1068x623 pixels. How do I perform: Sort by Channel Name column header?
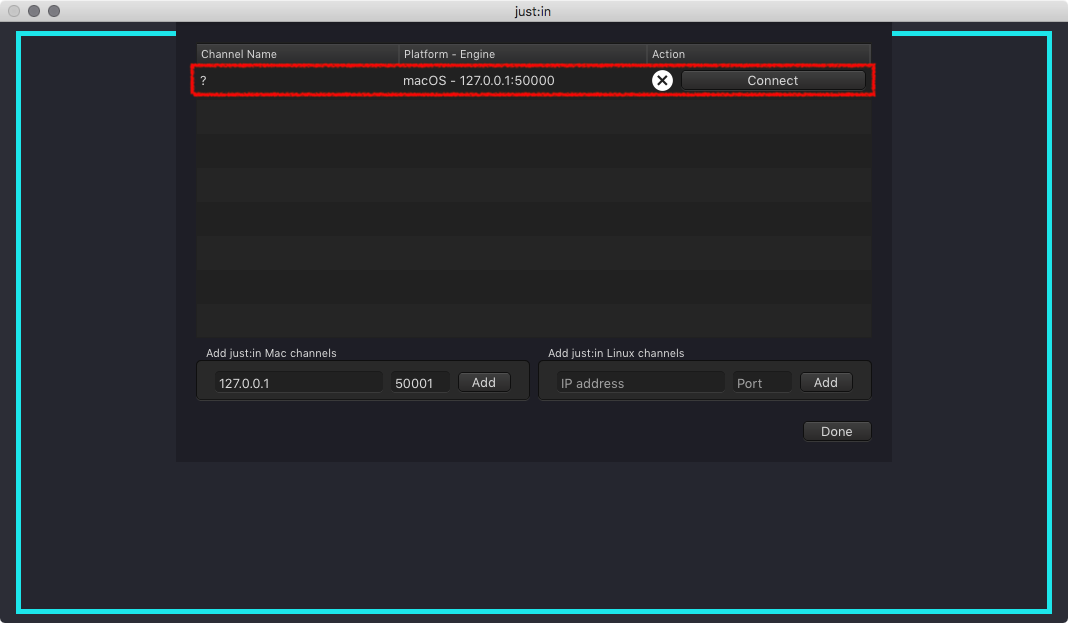[x=298, y=54]
